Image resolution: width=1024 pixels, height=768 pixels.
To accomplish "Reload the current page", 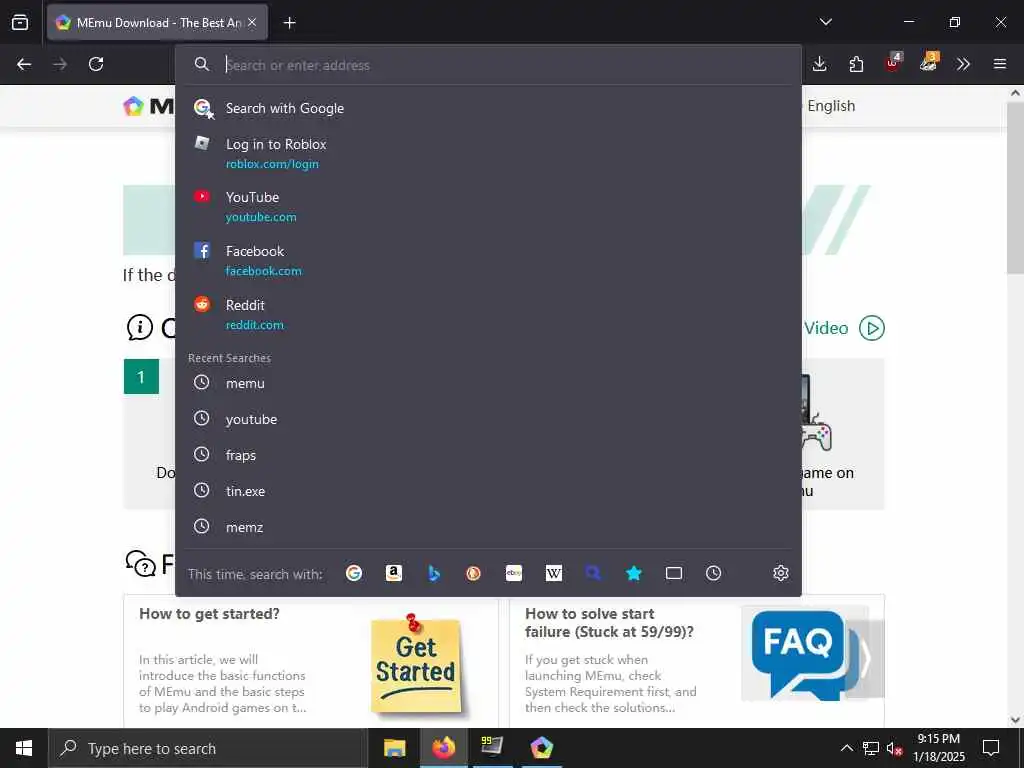I will (96, 64).
